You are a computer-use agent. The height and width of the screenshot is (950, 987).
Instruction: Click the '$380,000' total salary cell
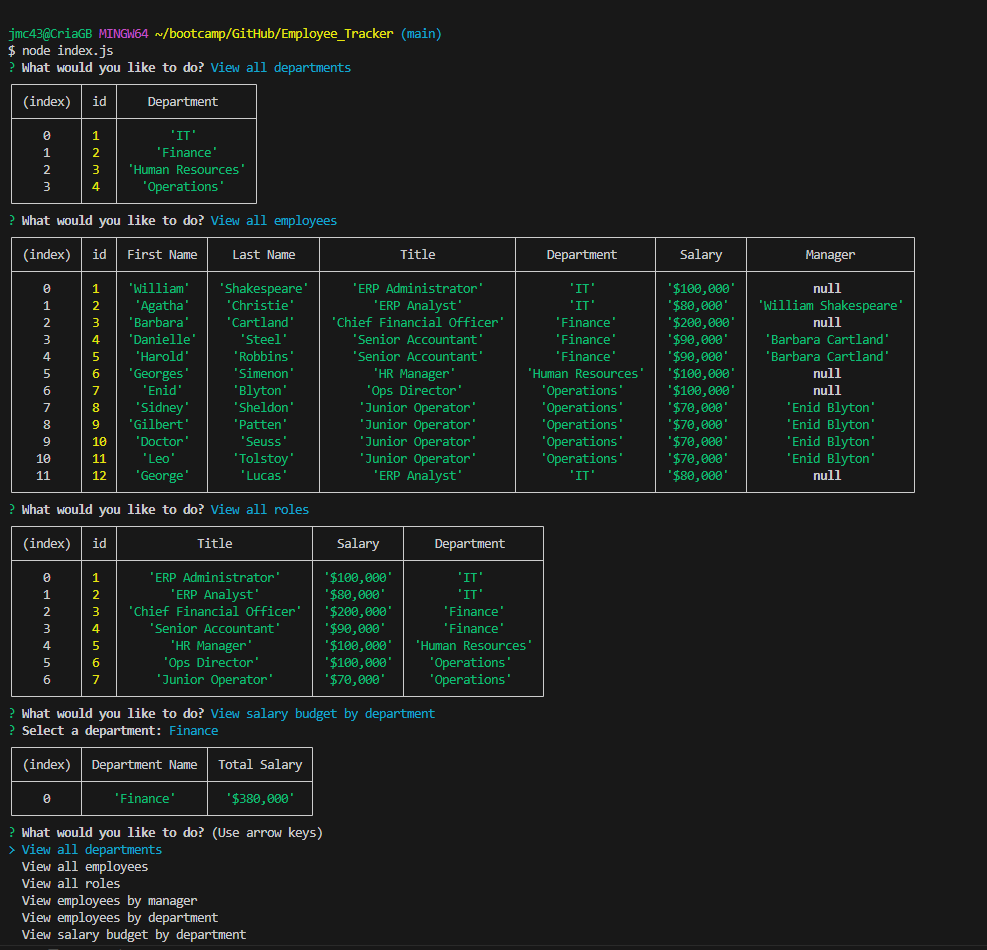coord(260,798)
